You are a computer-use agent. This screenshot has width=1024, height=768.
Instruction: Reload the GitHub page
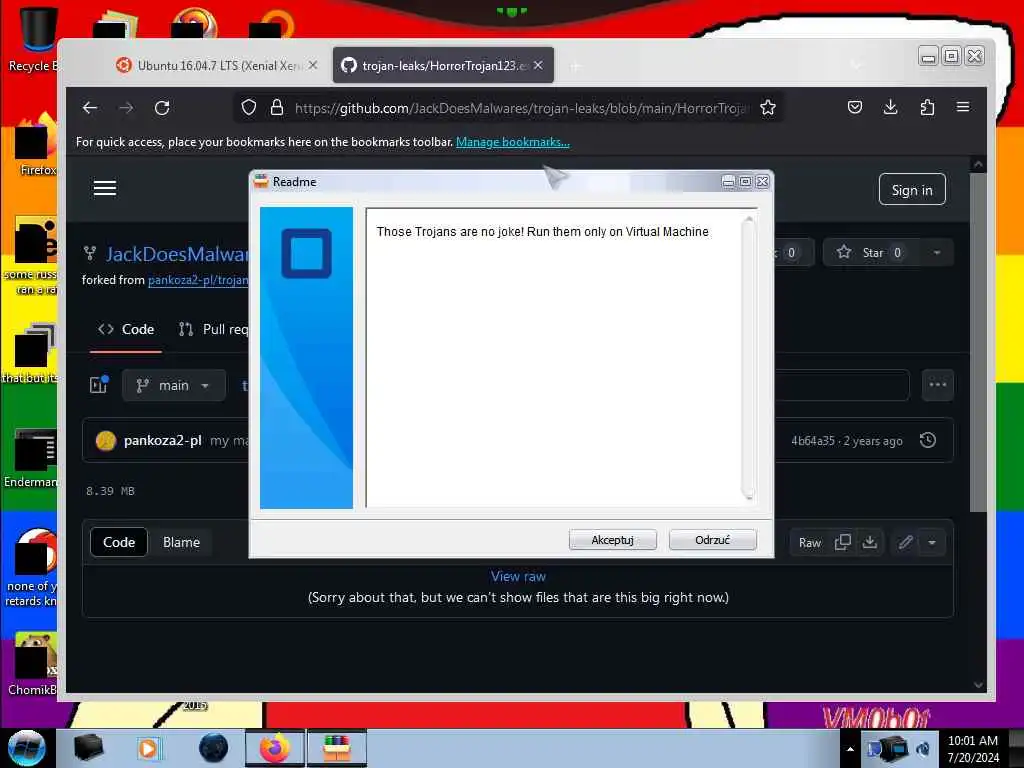(162, 108)
